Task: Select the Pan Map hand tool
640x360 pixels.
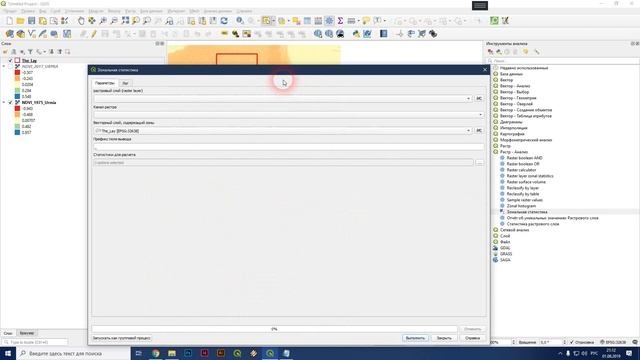Action: point(81,21)
